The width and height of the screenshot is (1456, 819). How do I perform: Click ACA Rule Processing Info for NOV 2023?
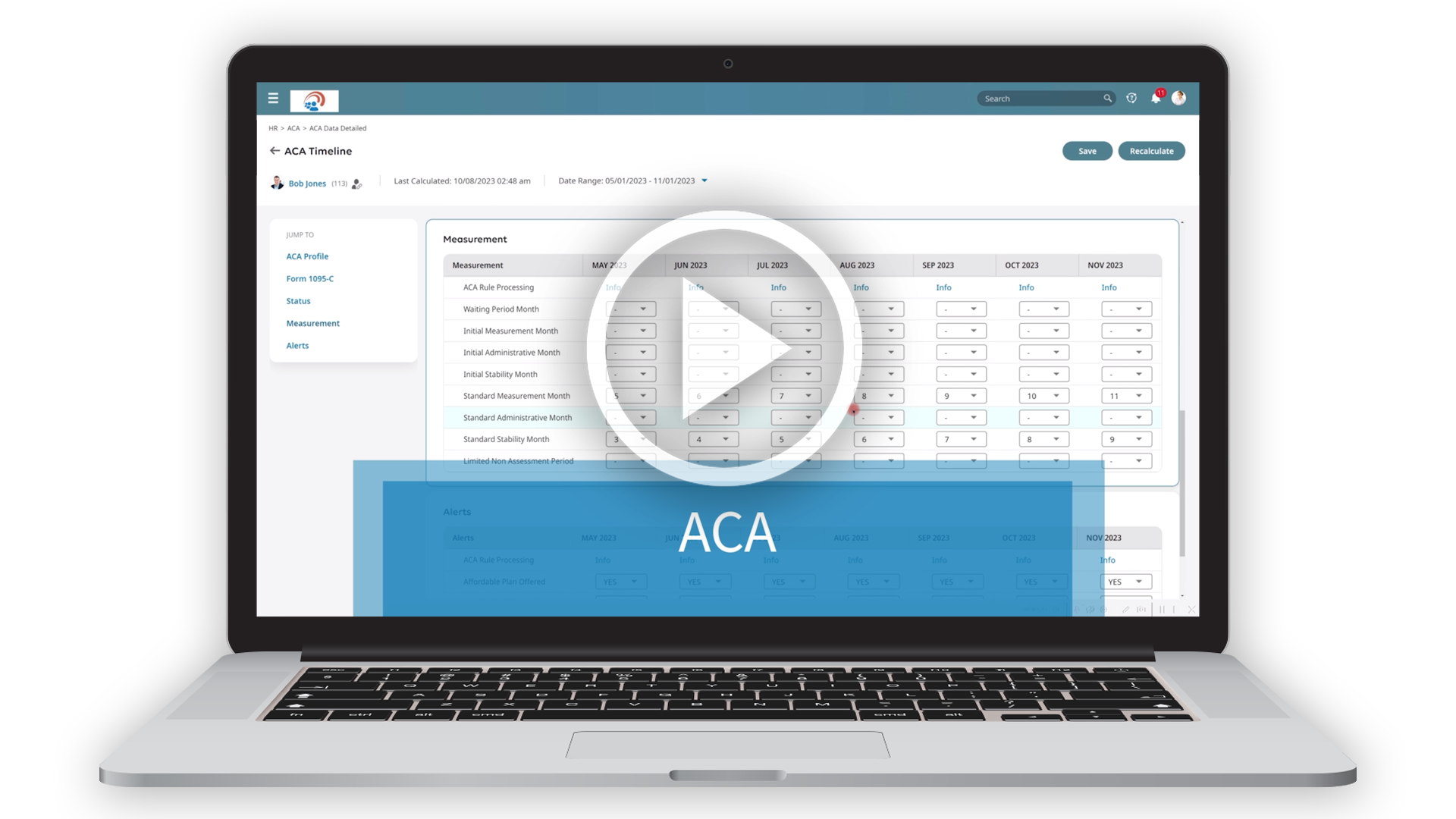pos(1108,287)
